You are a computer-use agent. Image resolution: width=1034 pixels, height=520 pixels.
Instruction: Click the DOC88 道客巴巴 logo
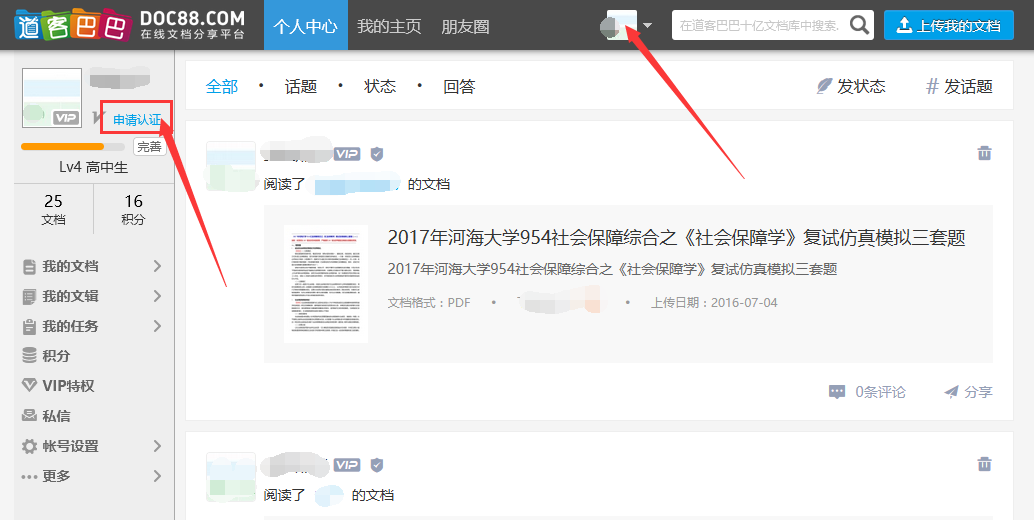click(130, 25)
